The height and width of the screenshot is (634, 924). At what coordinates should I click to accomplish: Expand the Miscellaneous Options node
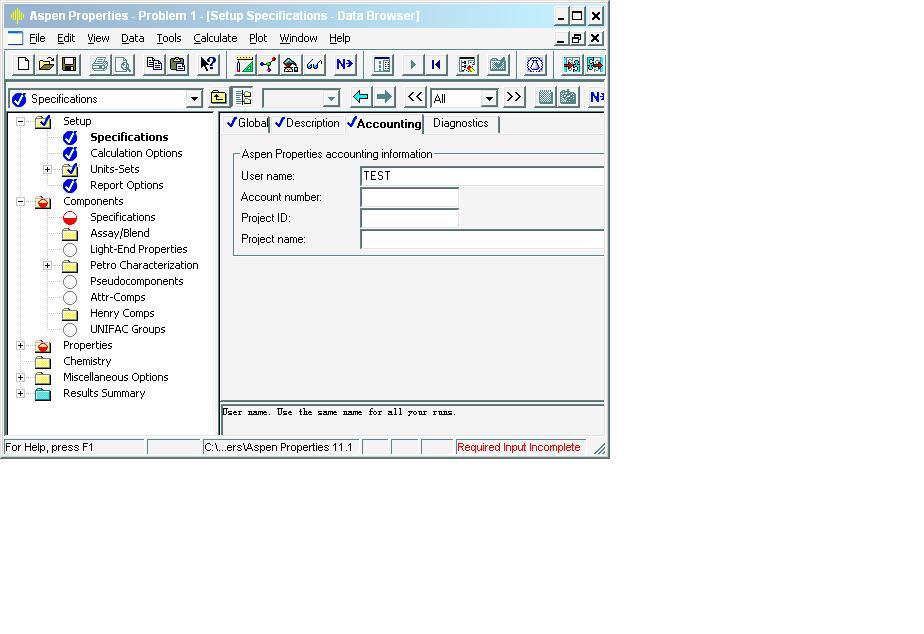point(21,378)
